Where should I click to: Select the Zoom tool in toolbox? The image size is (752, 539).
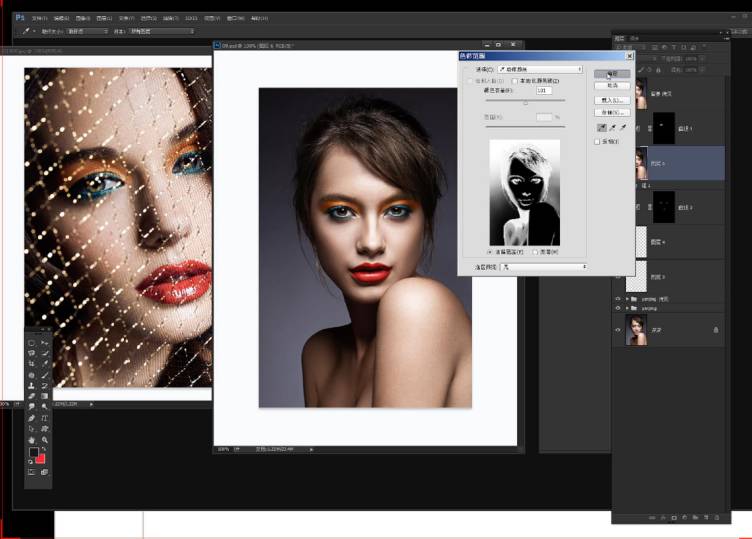(x=45, y=439)
